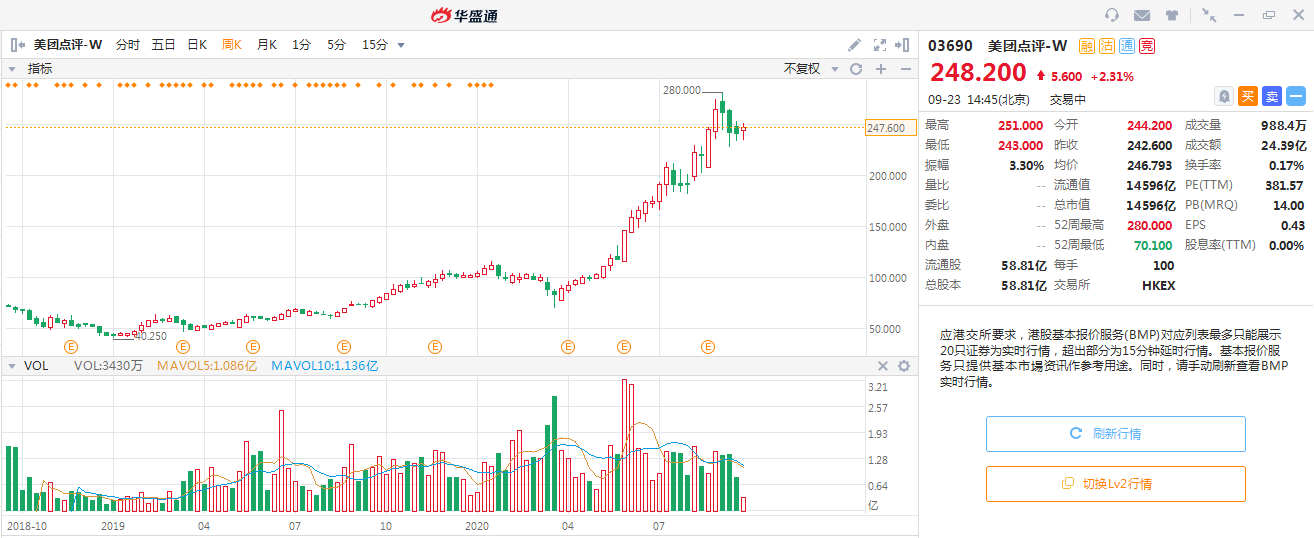Expand more time period options arrow
The image size is (1314, 538).
[x=401, y=45]
